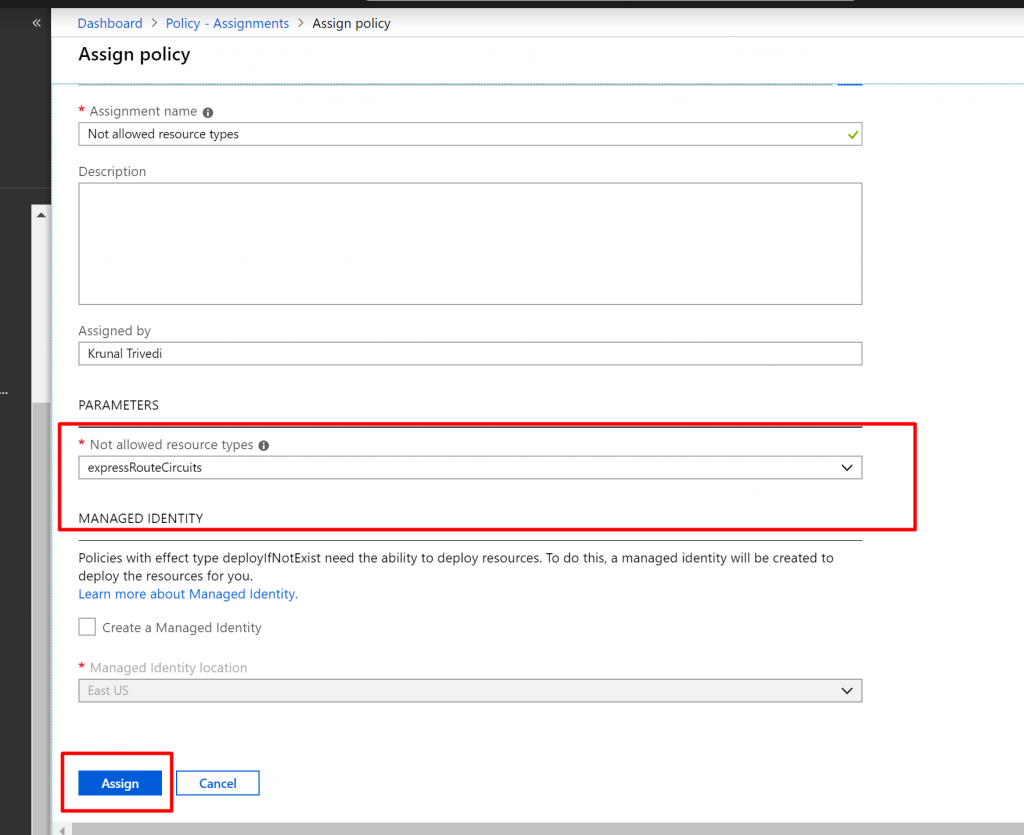Open Learn more about Managed Identity link
The width and height of the screenshot is (1024, 835).
point(188,594)
